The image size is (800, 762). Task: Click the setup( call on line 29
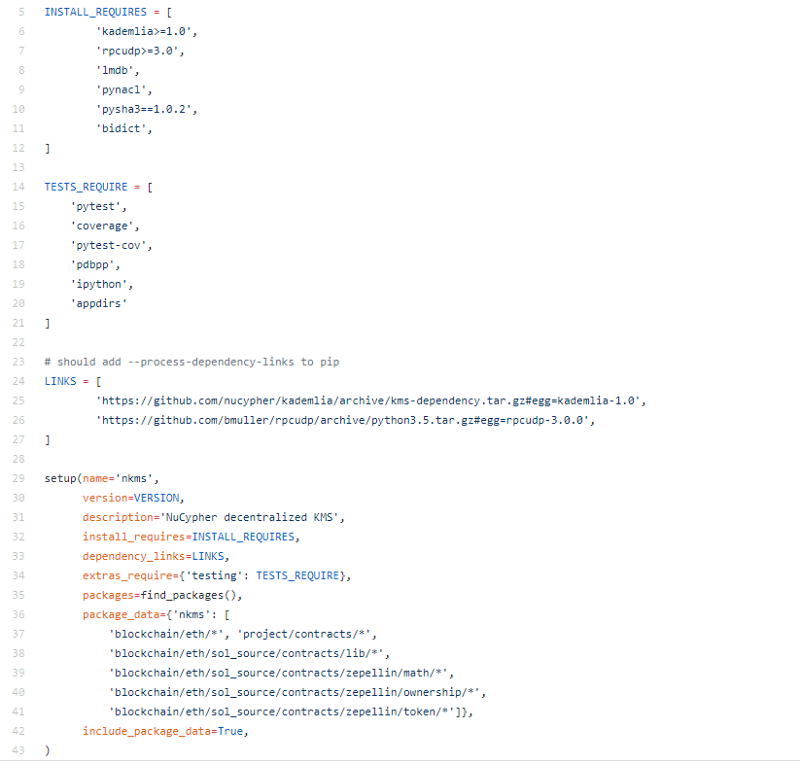63,478
